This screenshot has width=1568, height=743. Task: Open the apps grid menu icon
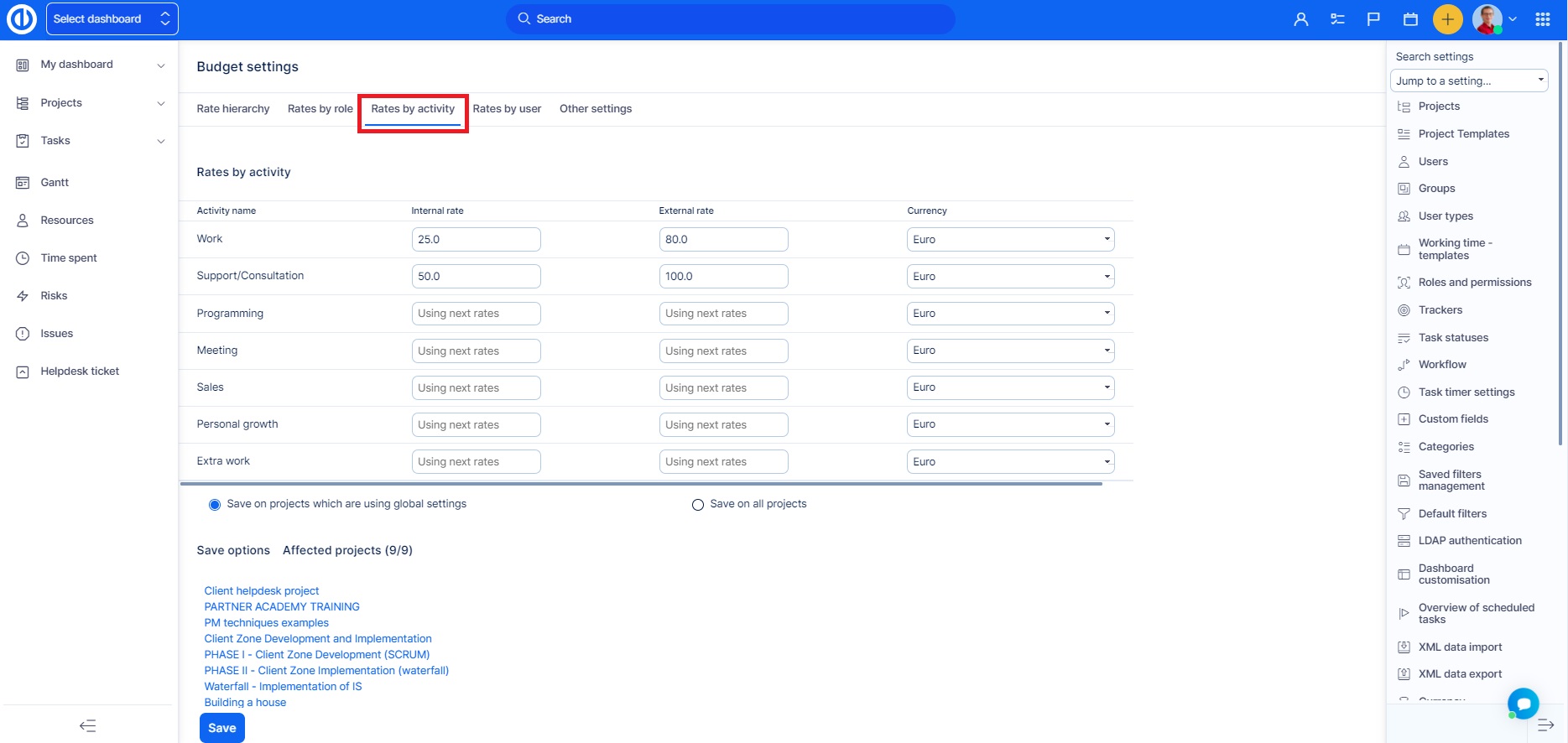(x=1542, y=19)
